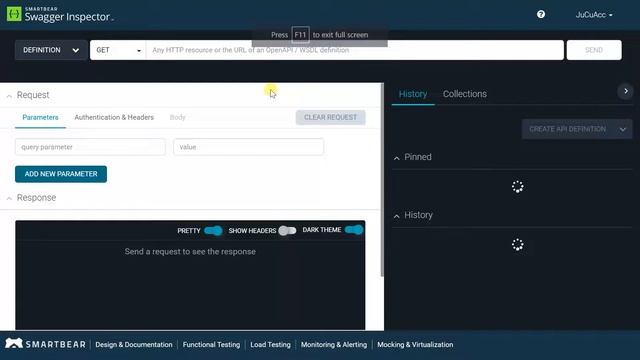
Task: Open Monitoring & Alerting link
Action: pyautogui.click(x=334, y=344)
